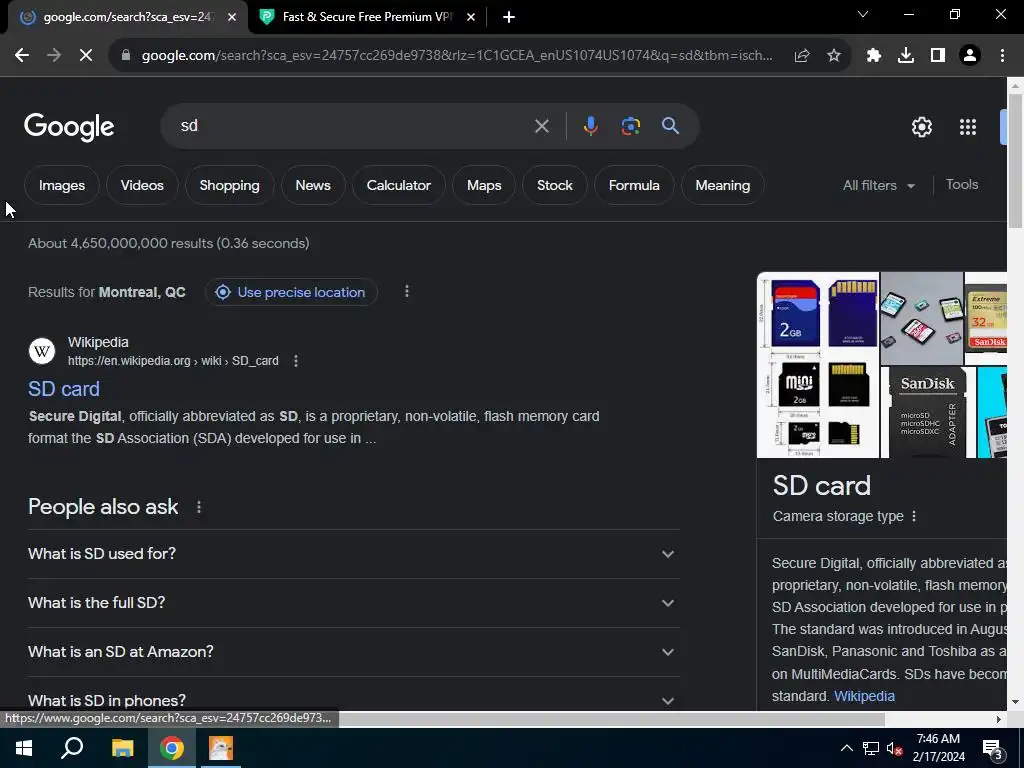Click the Wikipedia link in knowledge panel
Viewport: 1024px width, 768px height.
tap(864, 696)
